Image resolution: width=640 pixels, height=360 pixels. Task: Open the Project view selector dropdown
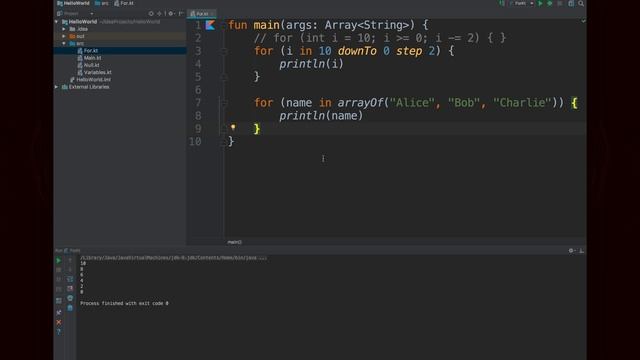click(x=76, y=13)
